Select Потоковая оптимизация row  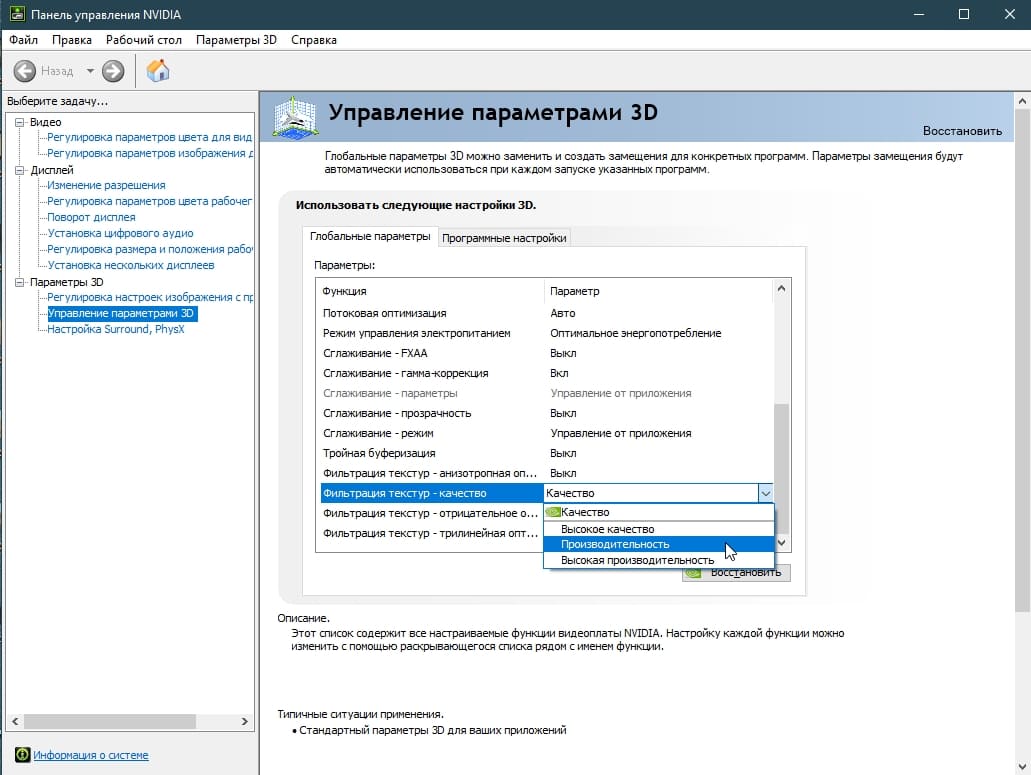pyautogui.click(x=547, y=314)
